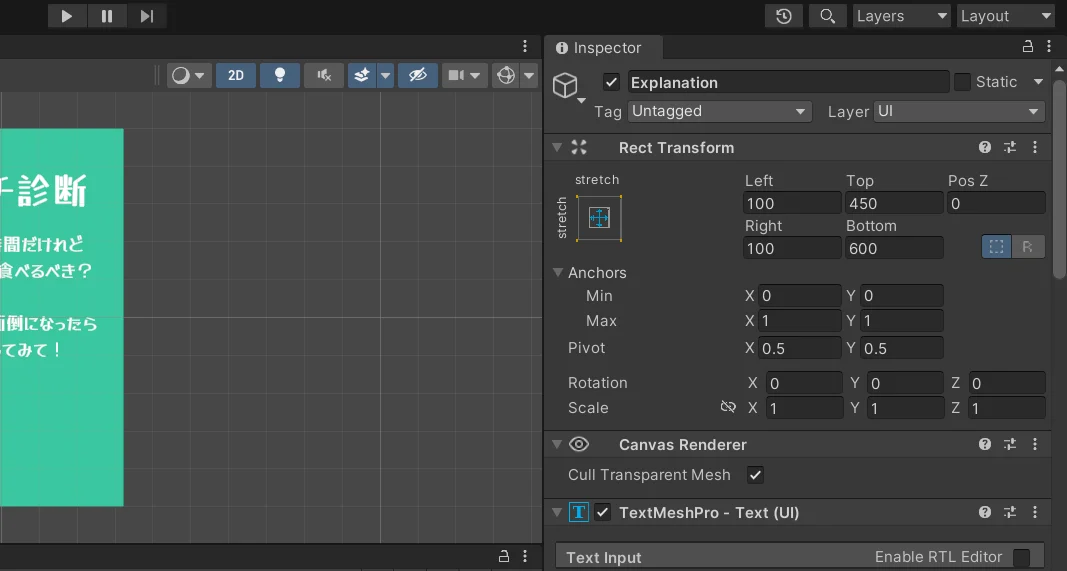Open the Static flags dropdown arrow
This screenshot has height=571, width=1067.
click(1038, 82)
